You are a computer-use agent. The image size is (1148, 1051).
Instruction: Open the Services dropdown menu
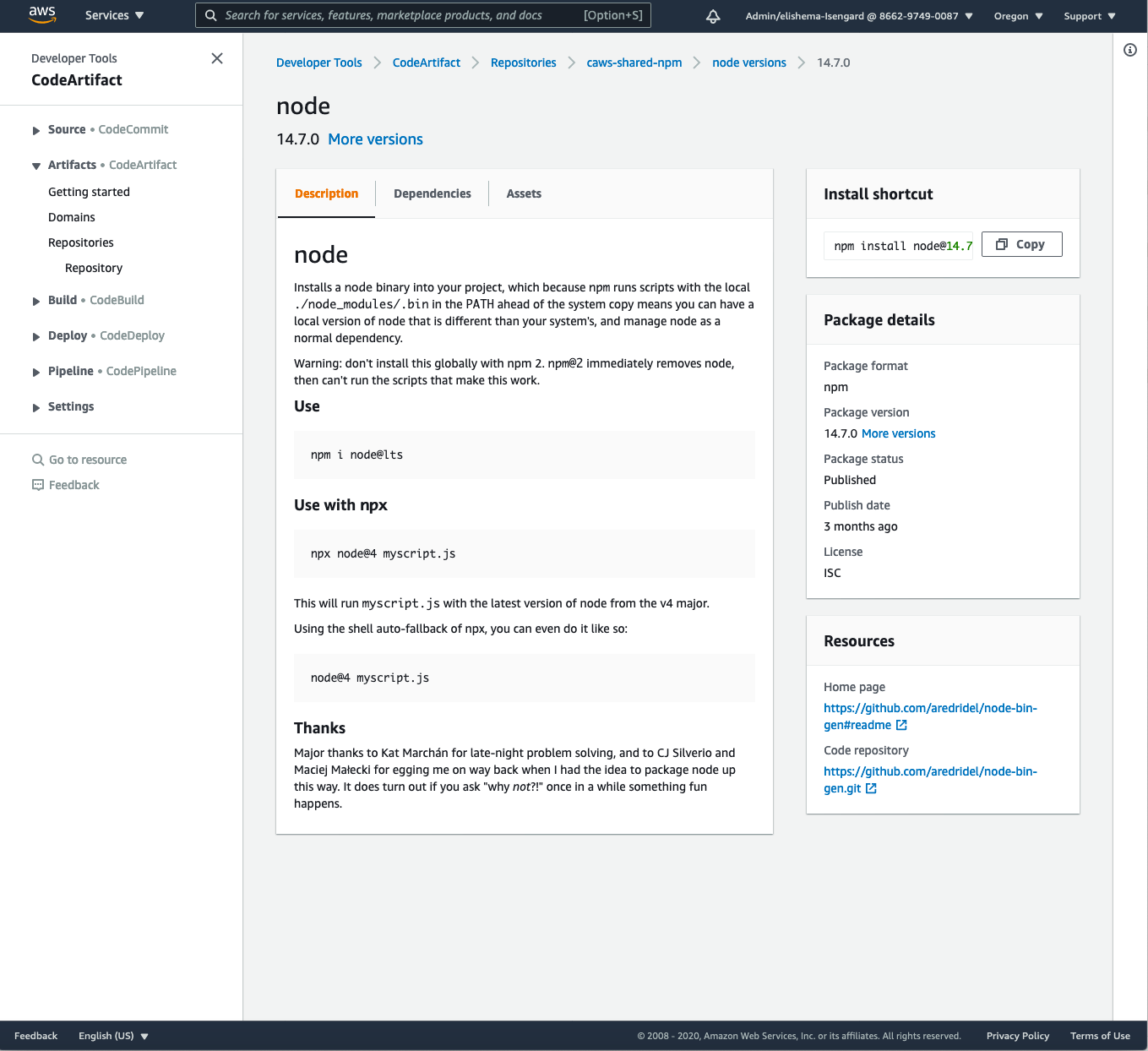[114, 15]
